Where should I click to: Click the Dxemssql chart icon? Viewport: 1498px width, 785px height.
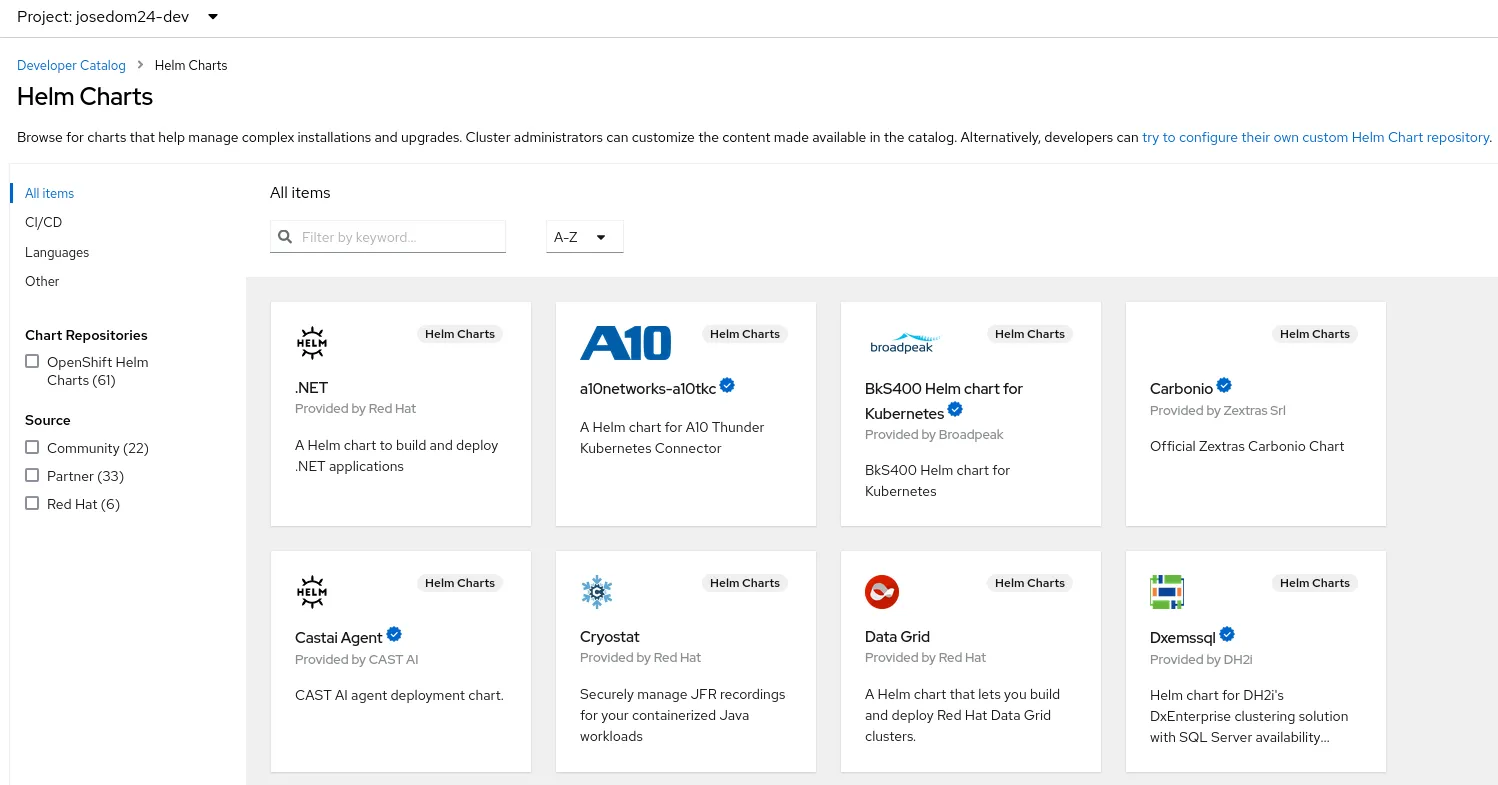1167,592
